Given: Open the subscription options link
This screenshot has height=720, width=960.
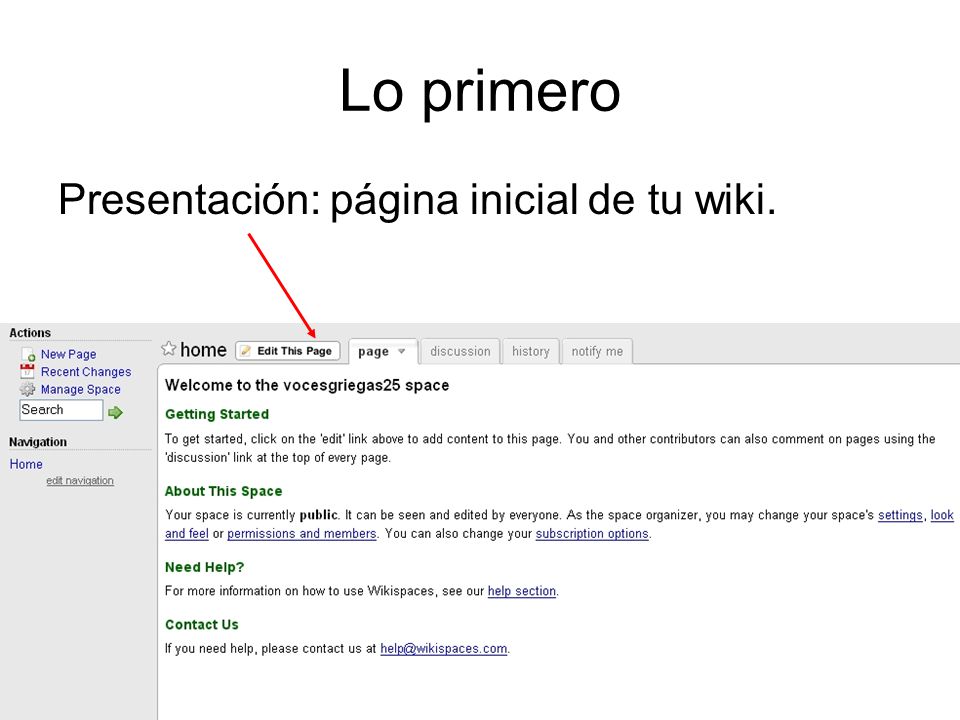Looking at the screenshot, I should (x=592, y=533).
